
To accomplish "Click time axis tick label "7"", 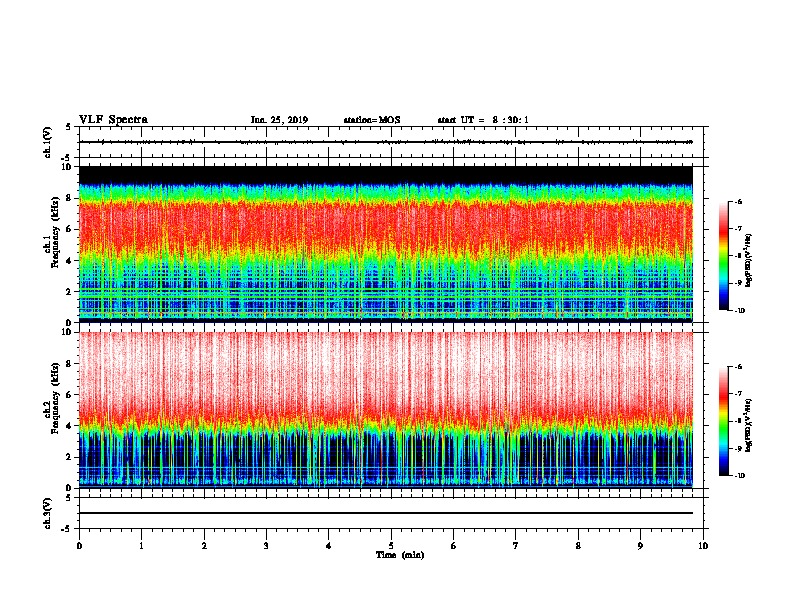I will click(516, 546).
